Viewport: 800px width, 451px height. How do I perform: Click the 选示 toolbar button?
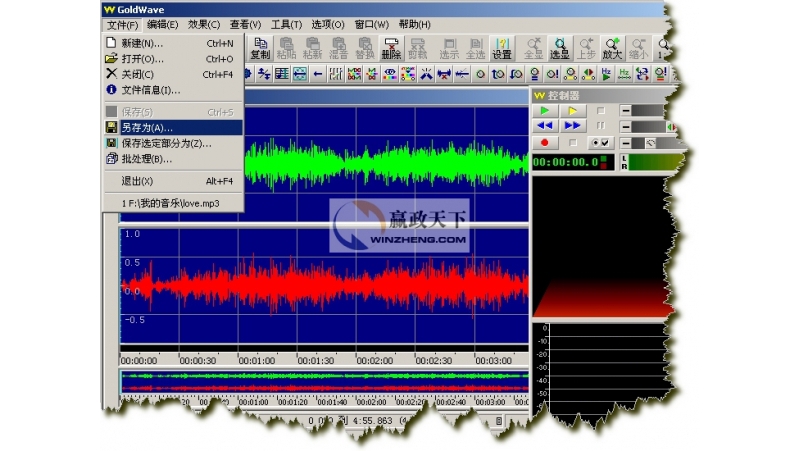click(449, 48)
